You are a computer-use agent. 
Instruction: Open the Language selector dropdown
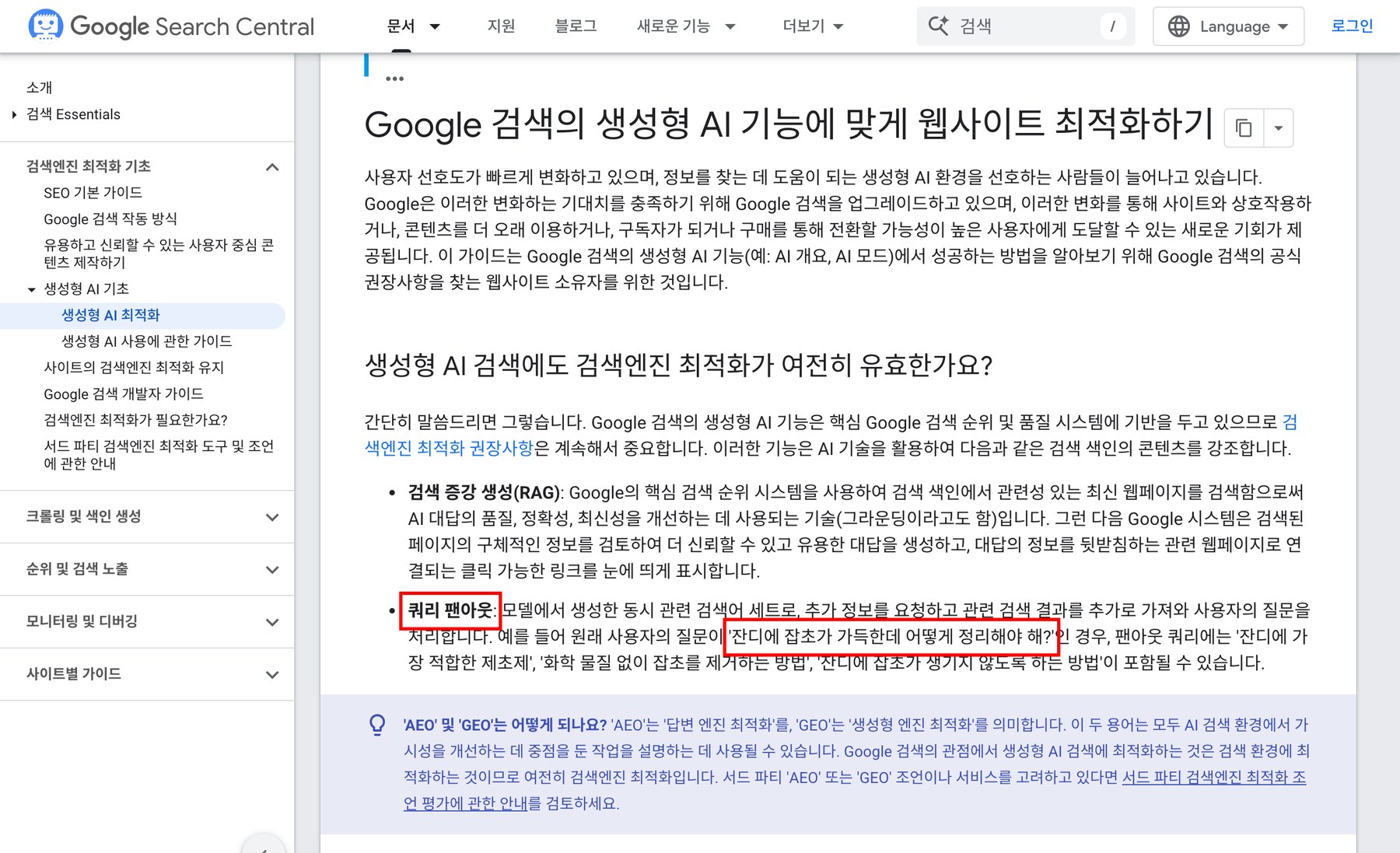pos(1228,26)
